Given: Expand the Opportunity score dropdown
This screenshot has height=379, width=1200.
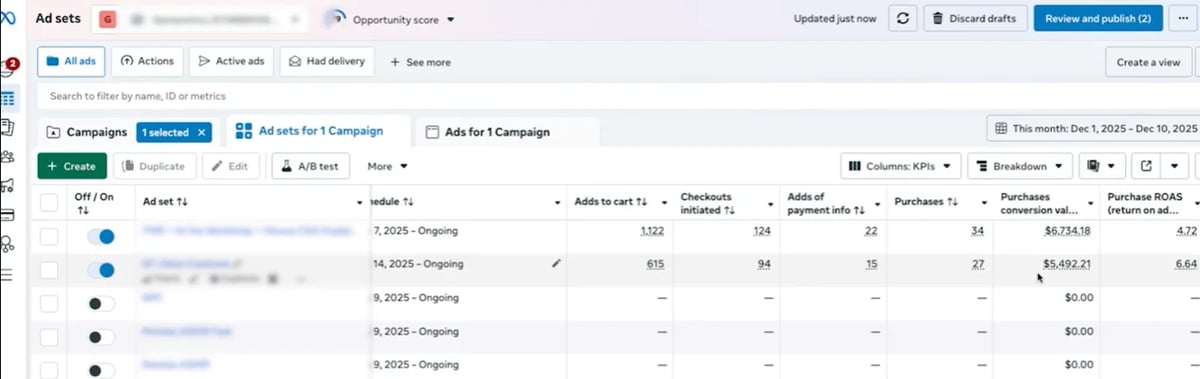Looking at the screenshot, I should coord(450,19).
